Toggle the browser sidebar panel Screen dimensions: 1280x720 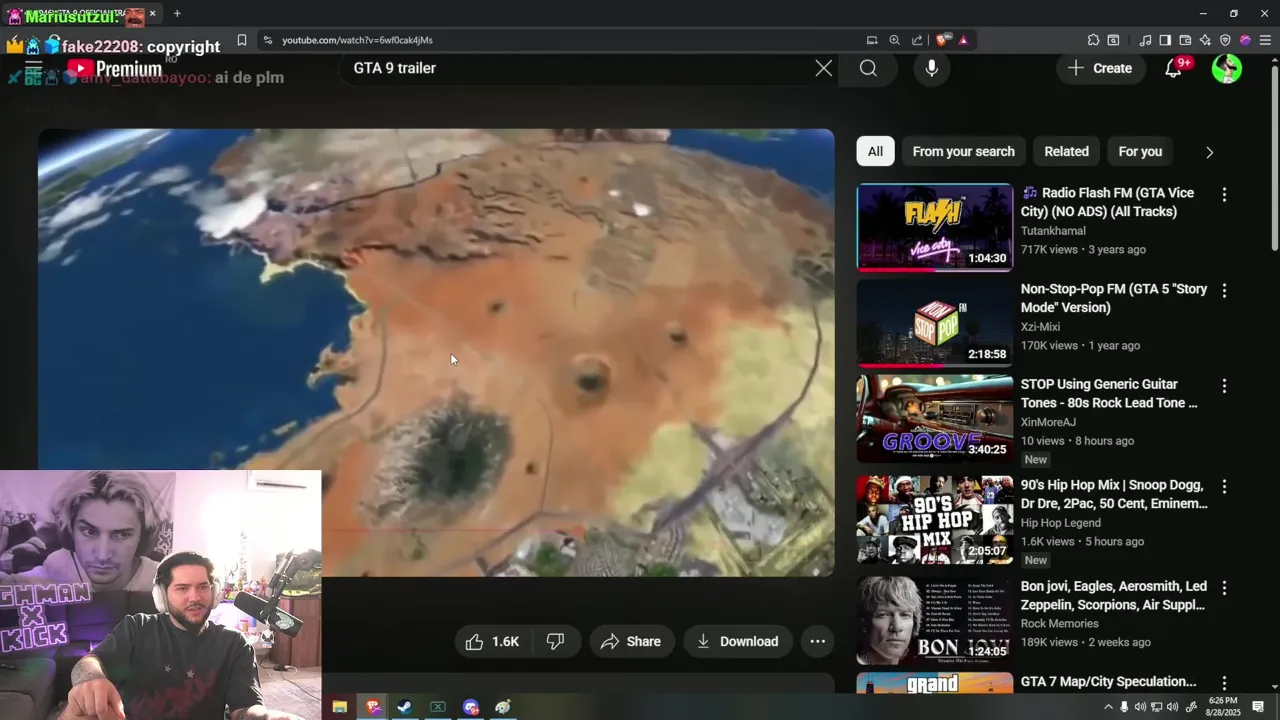[x=1165, y=40]
